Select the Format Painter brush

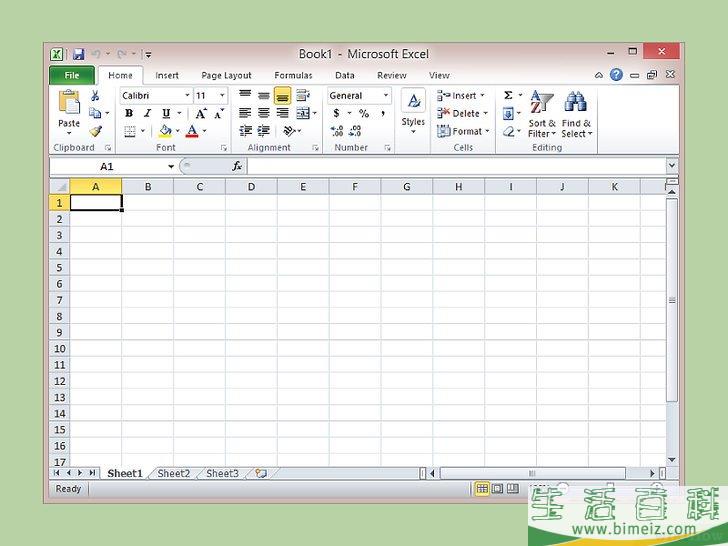coord(96,131)
